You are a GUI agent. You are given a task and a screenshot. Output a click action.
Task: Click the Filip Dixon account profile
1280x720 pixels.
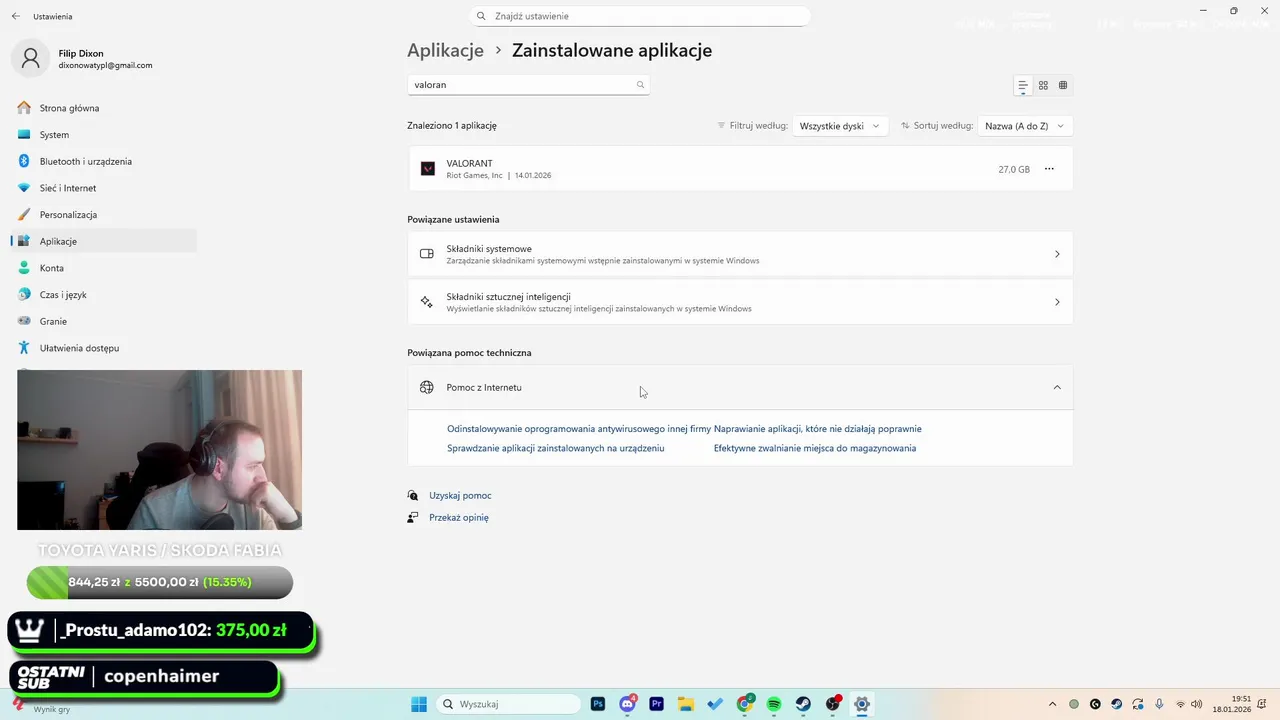coord(84,59)
